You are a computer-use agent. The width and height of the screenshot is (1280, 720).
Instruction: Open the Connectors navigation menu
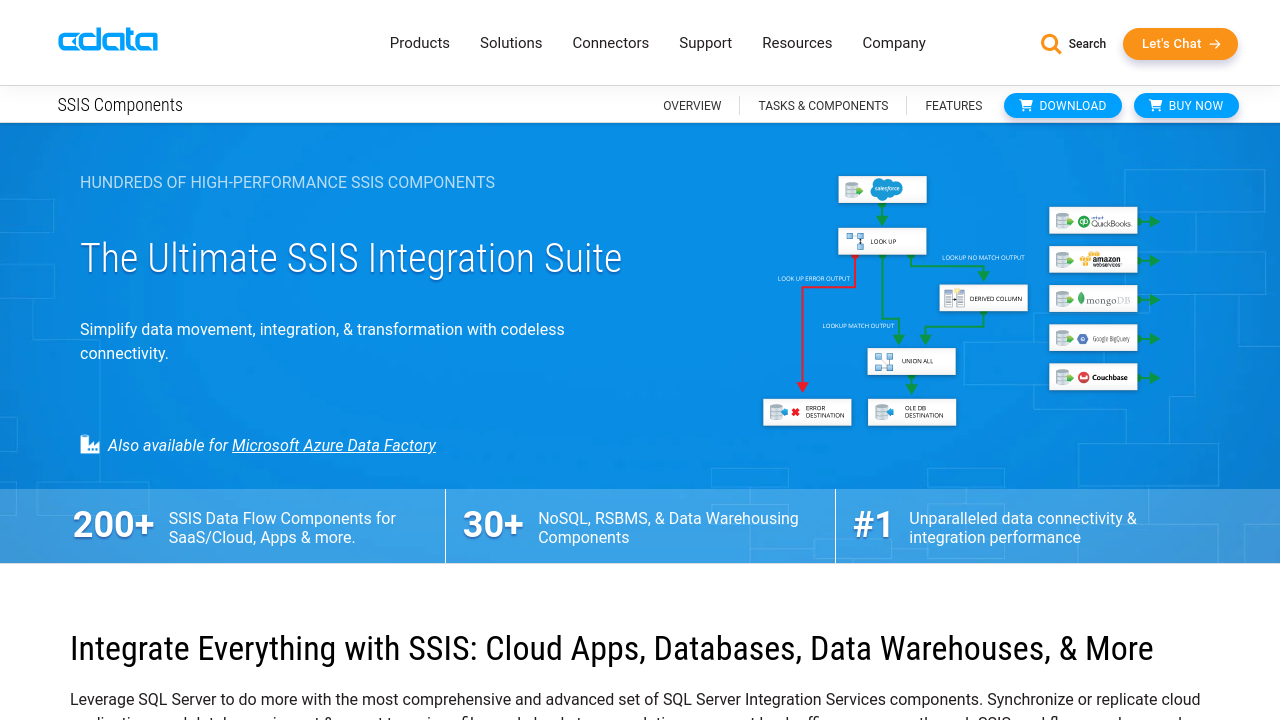(610, 43)
